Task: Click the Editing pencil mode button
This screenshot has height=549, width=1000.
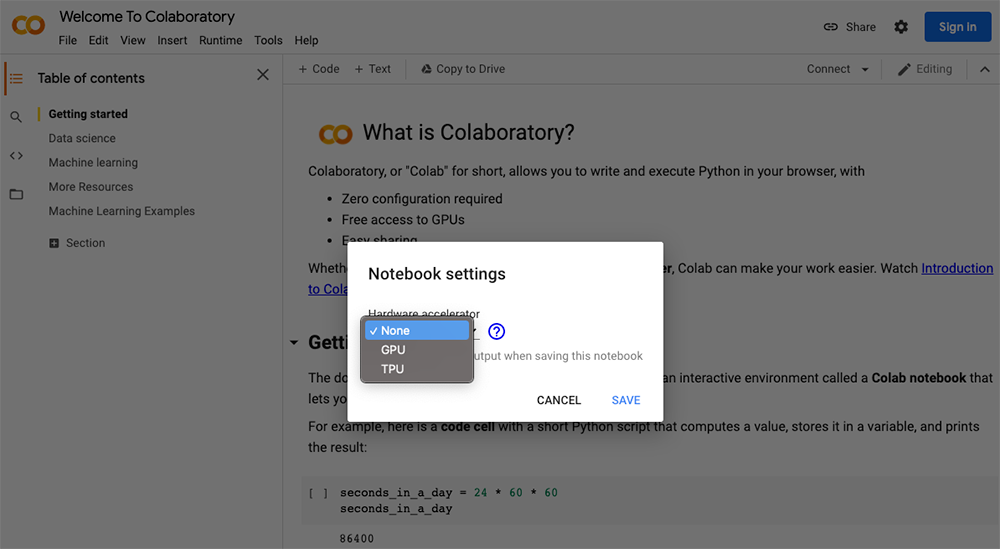Action: tap(925, 69)
